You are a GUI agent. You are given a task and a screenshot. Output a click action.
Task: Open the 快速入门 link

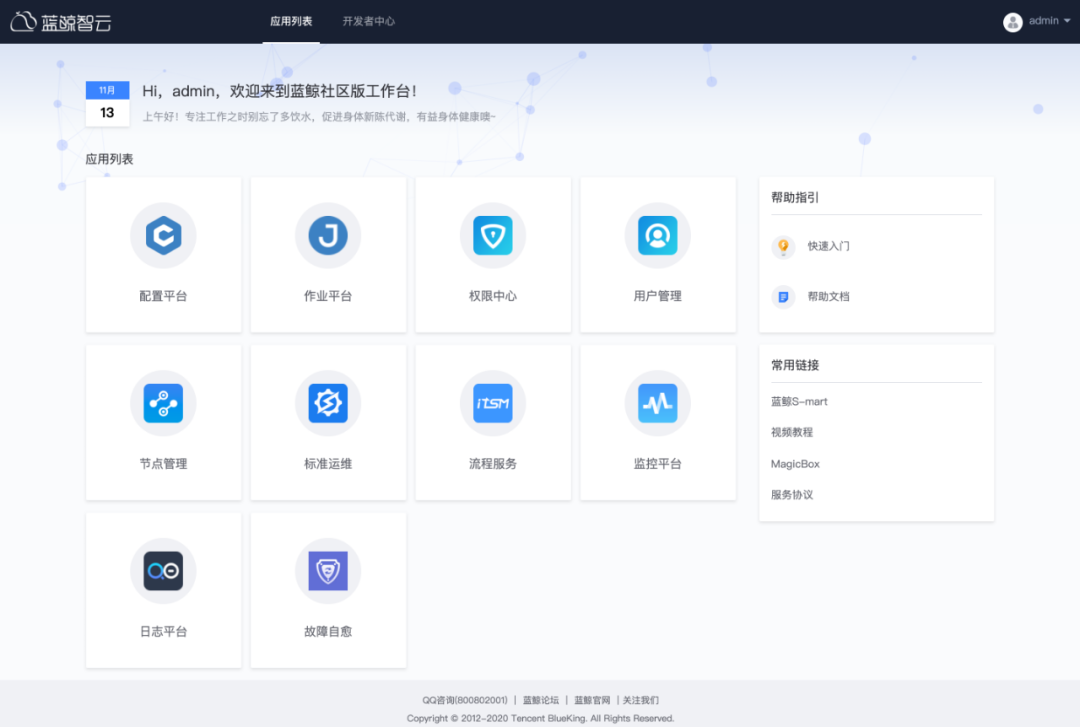[829, 246]
